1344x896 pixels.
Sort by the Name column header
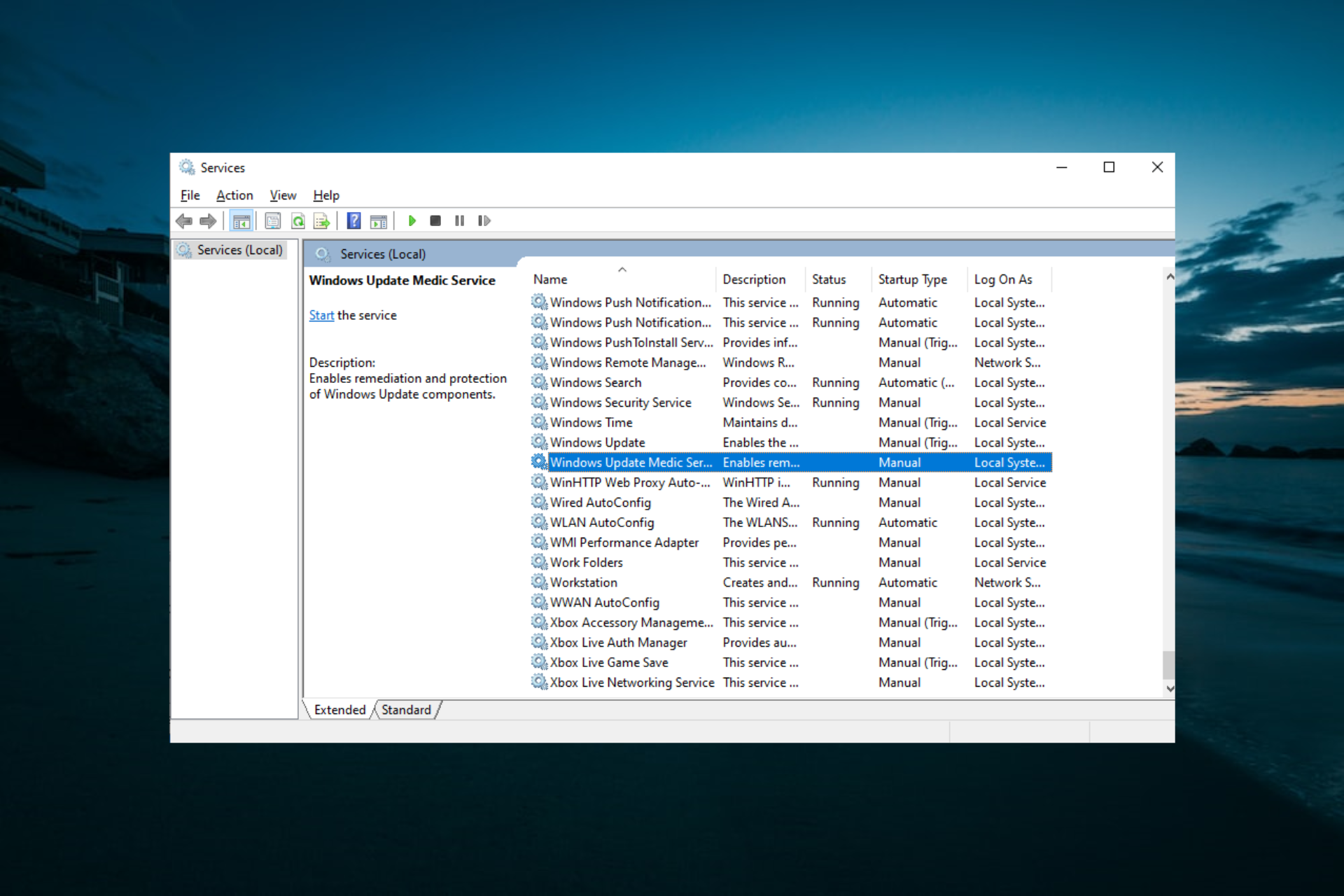click(x=622, y=279)
